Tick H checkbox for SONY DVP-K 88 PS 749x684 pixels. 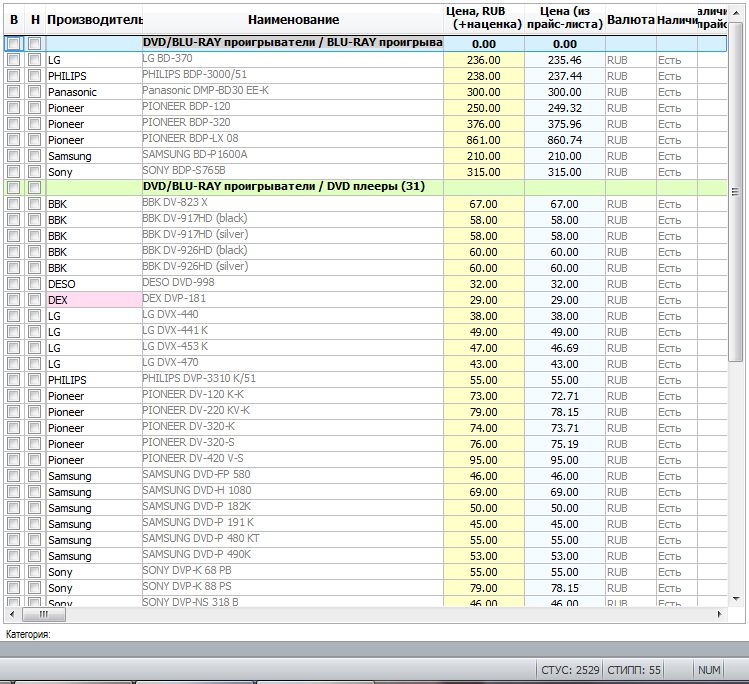point(34,588)
